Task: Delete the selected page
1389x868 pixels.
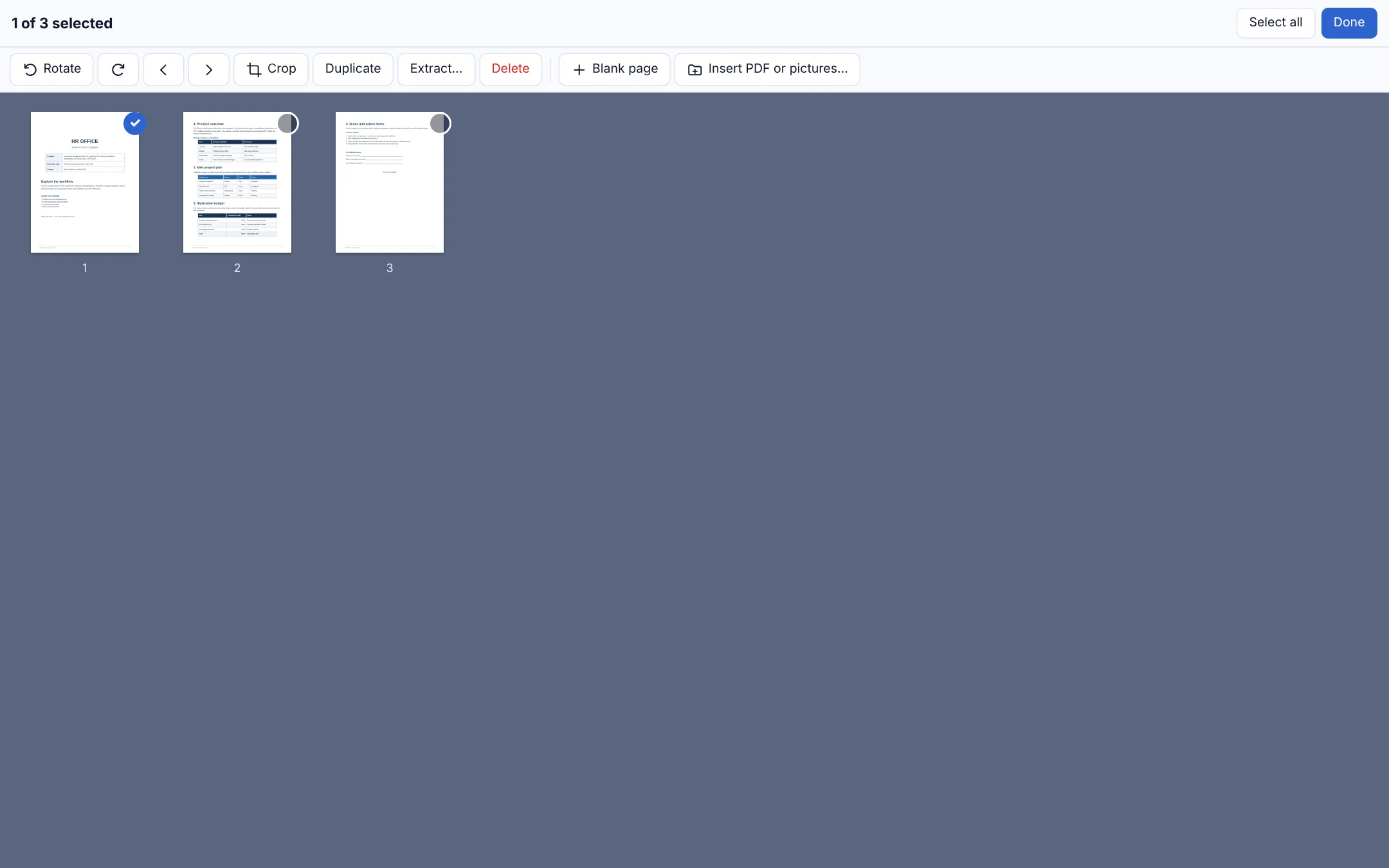Action: (511, 69)
